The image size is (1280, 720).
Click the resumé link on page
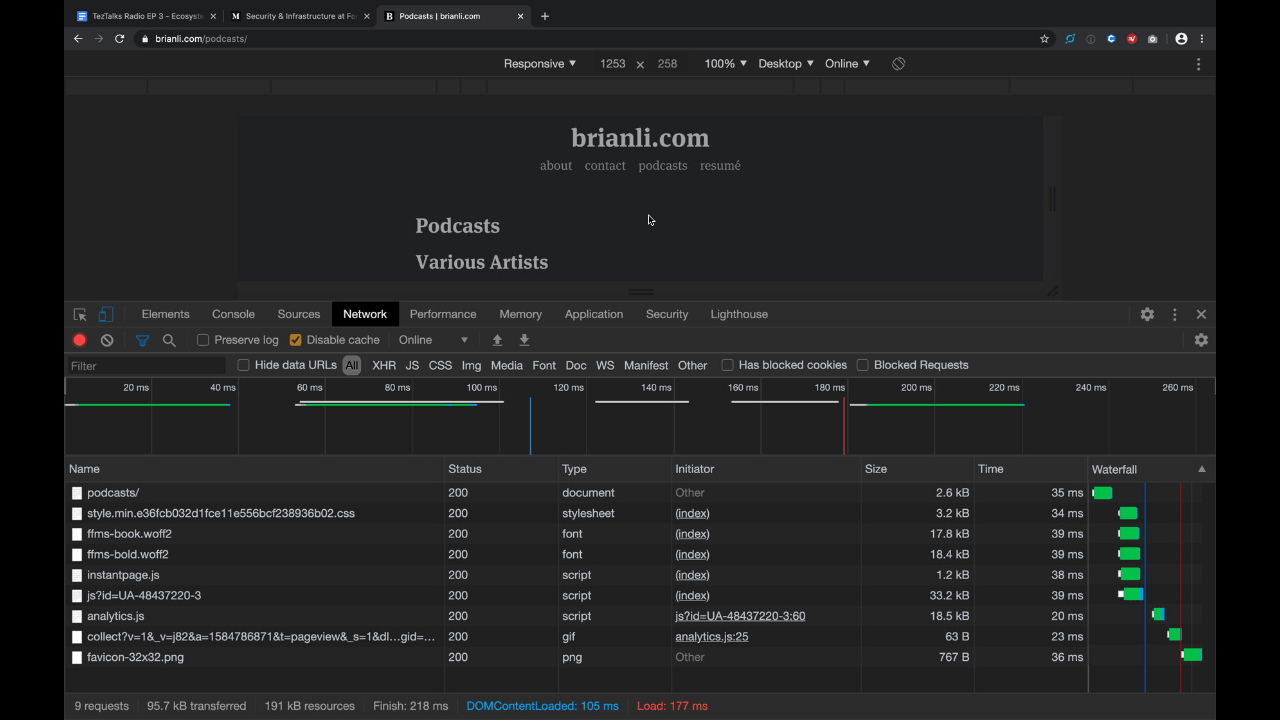(720, 166)
